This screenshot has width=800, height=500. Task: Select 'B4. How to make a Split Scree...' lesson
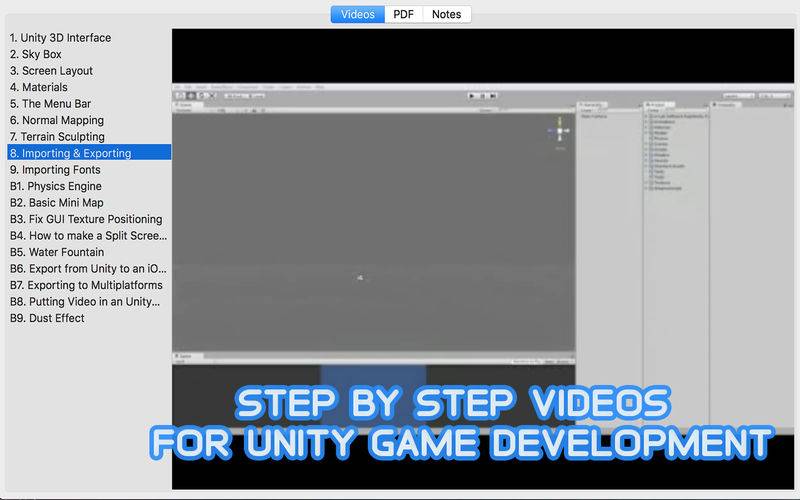(x=88, y=235)
